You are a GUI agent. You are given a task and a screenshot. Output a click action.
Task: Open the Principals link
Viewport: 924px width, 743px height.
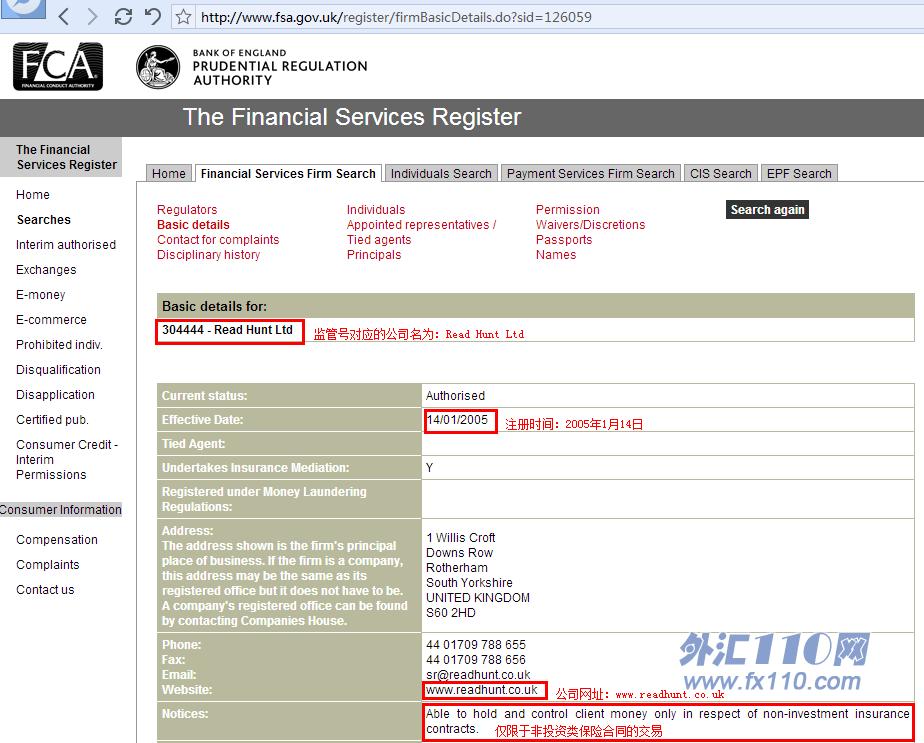tap(374, 255)
